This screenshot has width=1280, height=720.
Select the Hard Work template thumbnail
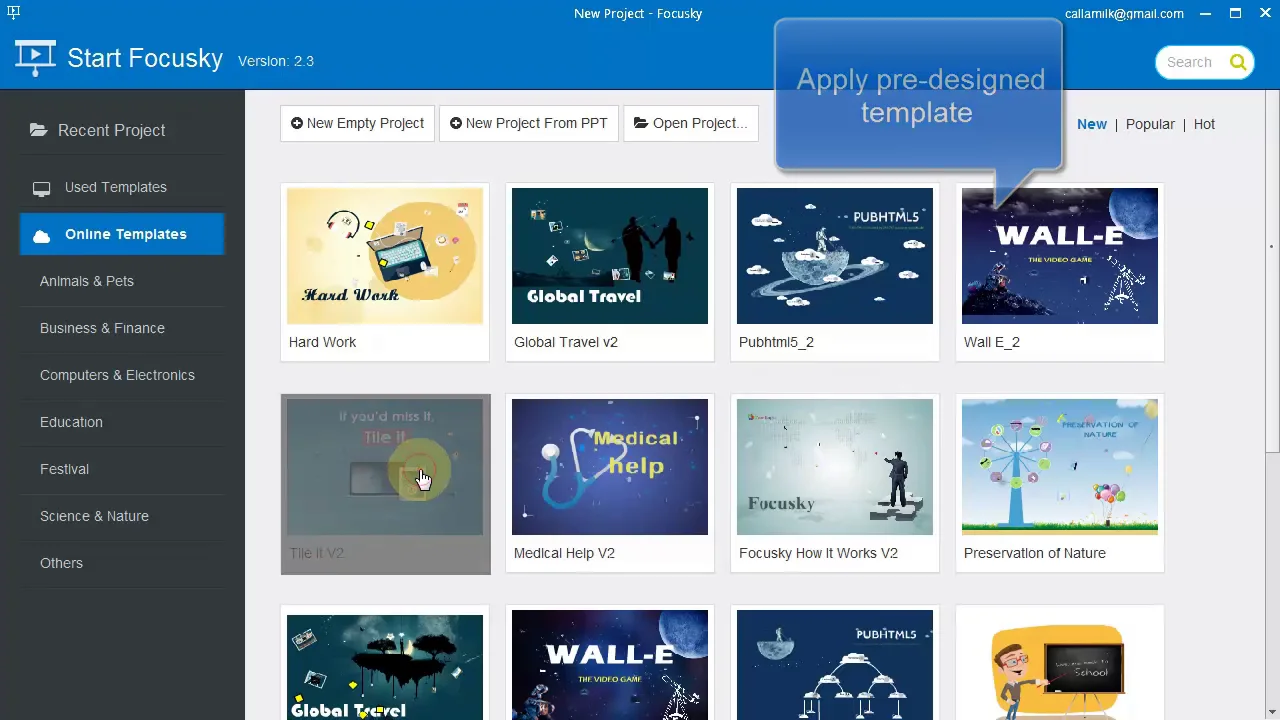(385, 256)
